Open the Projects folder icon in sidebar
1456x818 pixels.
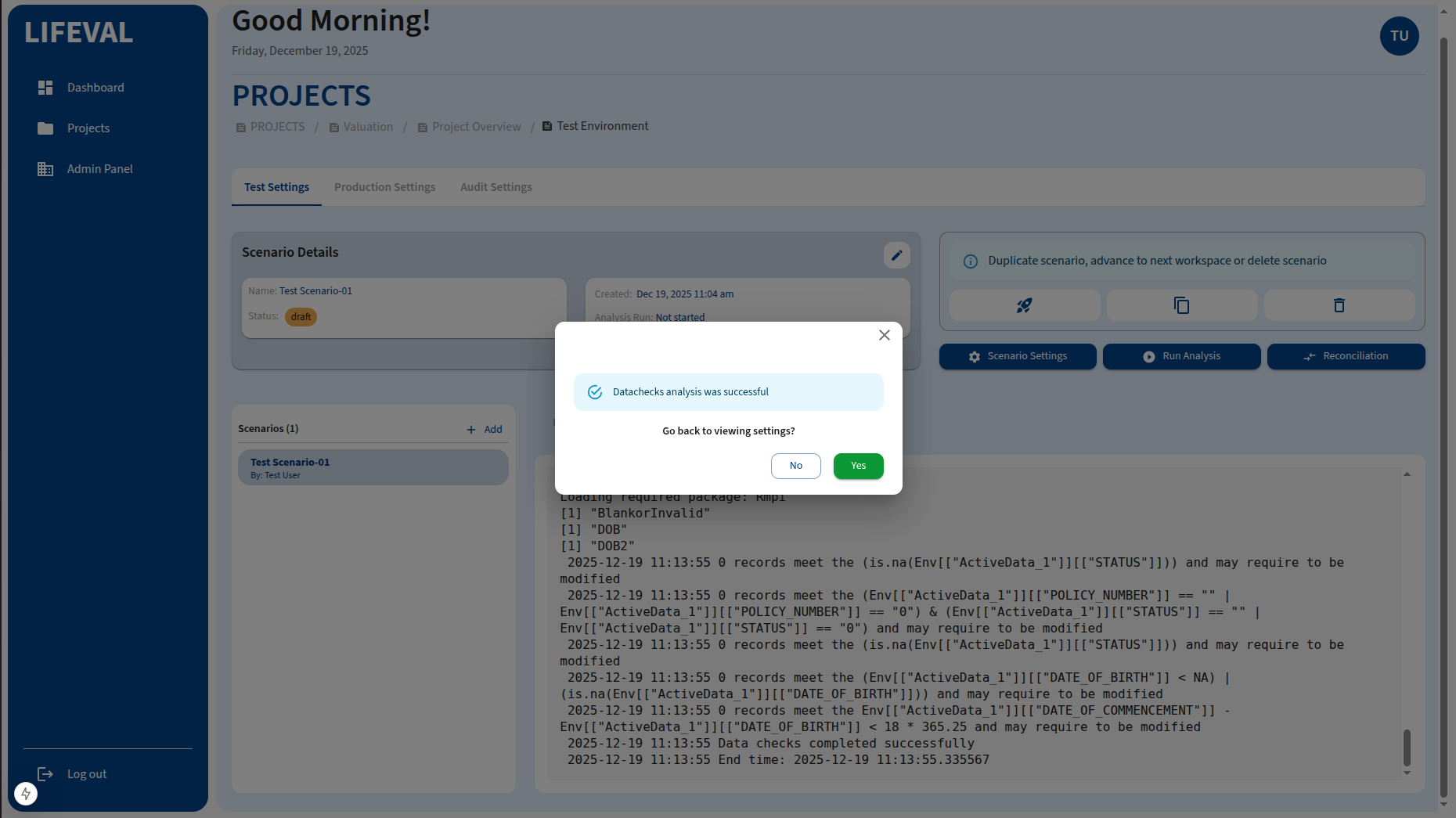tap(45, 128)
